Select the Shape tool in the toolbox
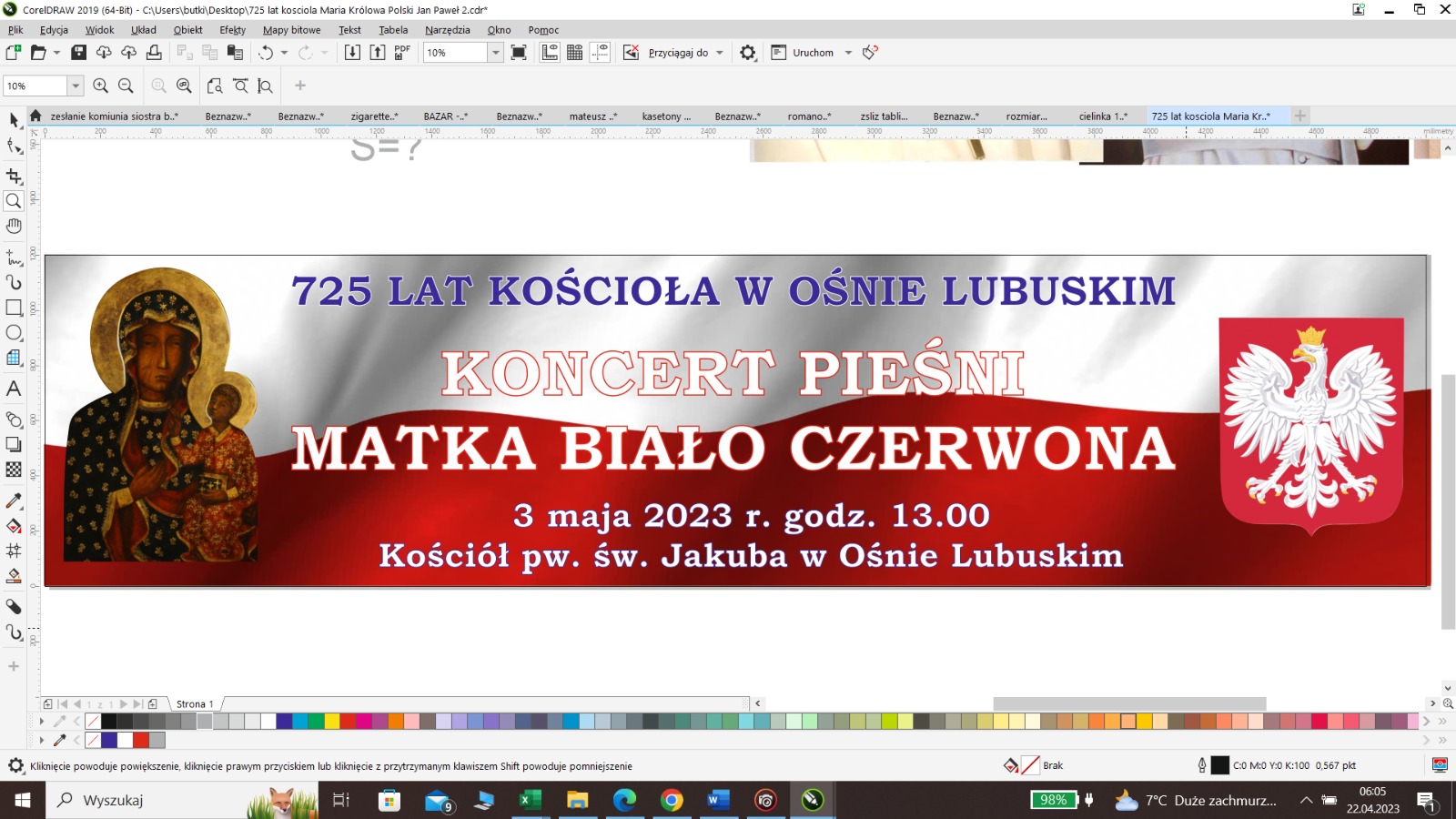The height and width of the screenshot is (819, 1456). tap(14, 147)
